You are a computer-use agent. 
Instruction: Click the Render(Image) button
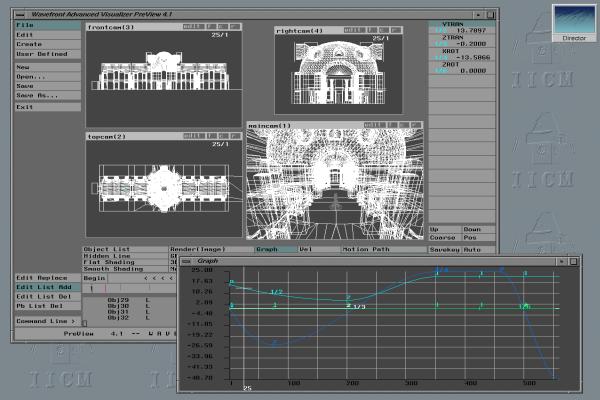(212, 249)
